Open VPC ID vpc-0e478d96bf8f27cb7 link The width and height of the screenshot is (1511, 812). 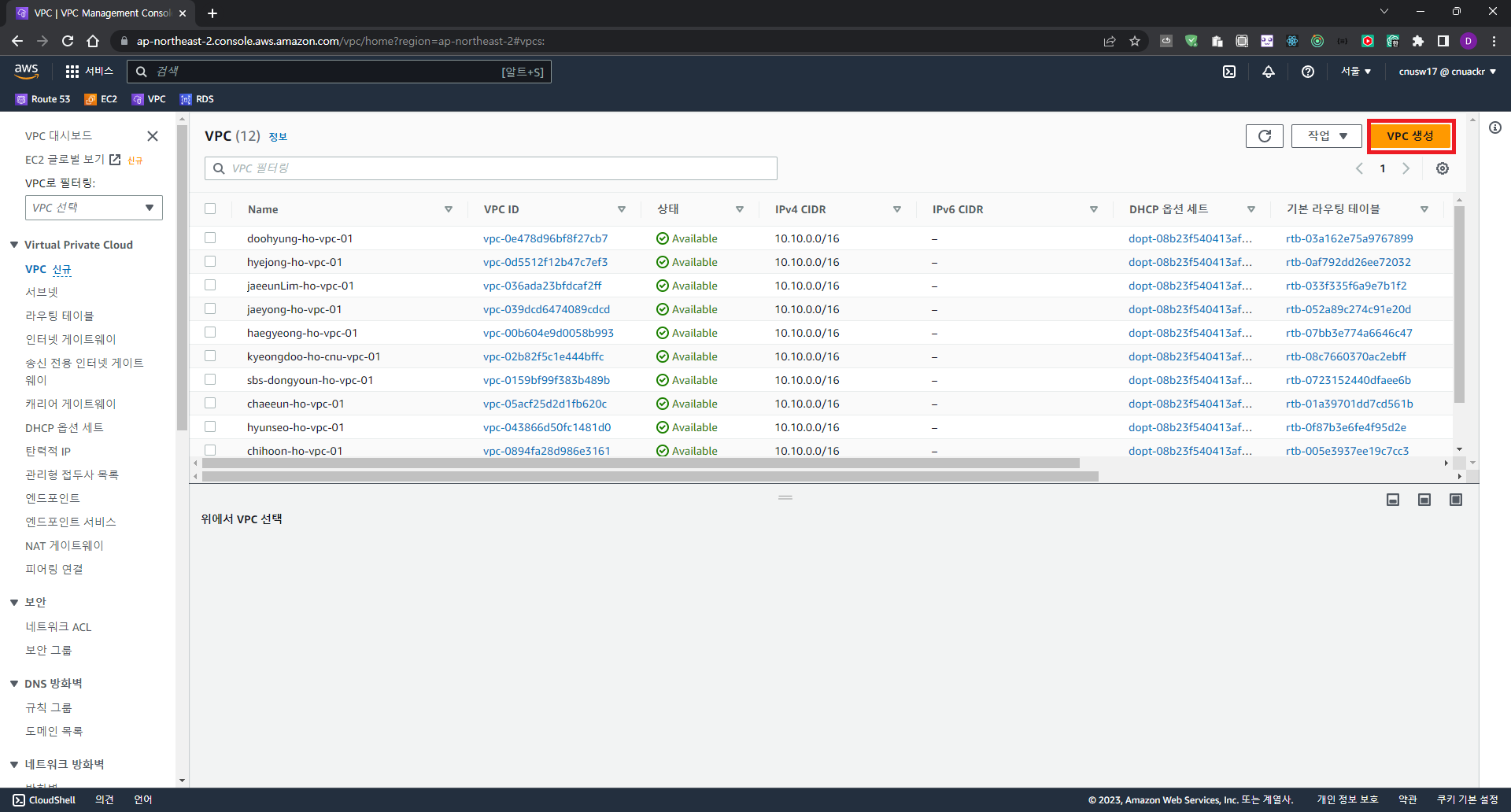tap(545, 238)
